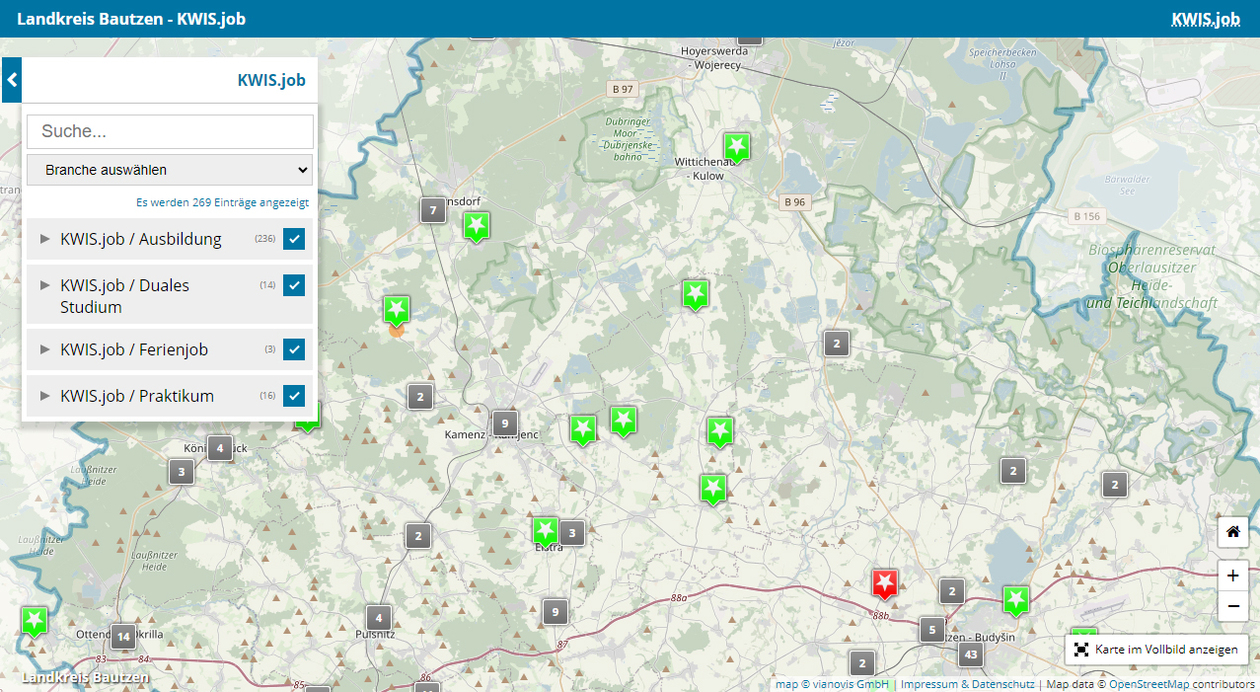Select green star marker beside cluster 7
1260x692 pixels.
[477, 226]
